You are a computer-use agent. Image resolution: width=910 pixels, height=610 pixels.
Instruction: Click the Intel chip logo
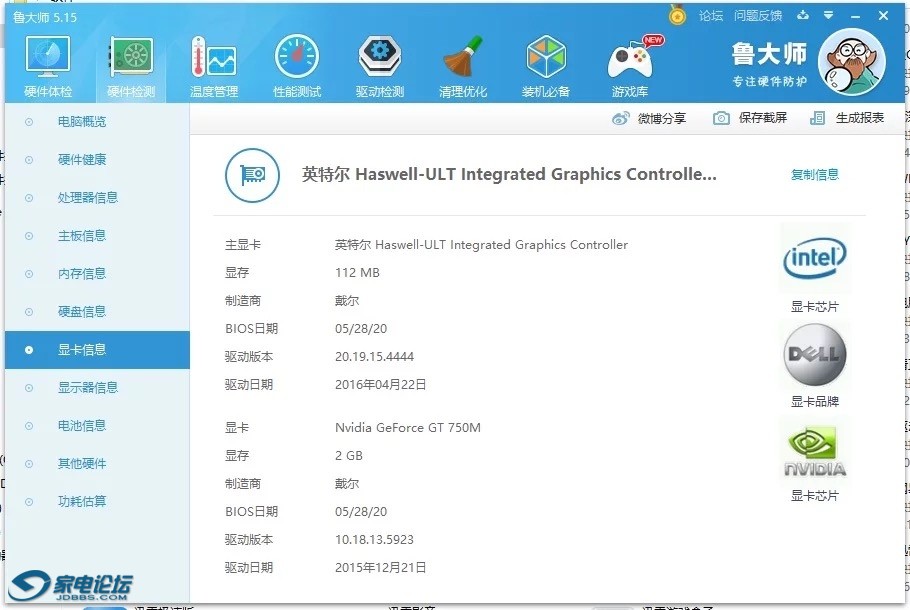[x=815, y=258]
